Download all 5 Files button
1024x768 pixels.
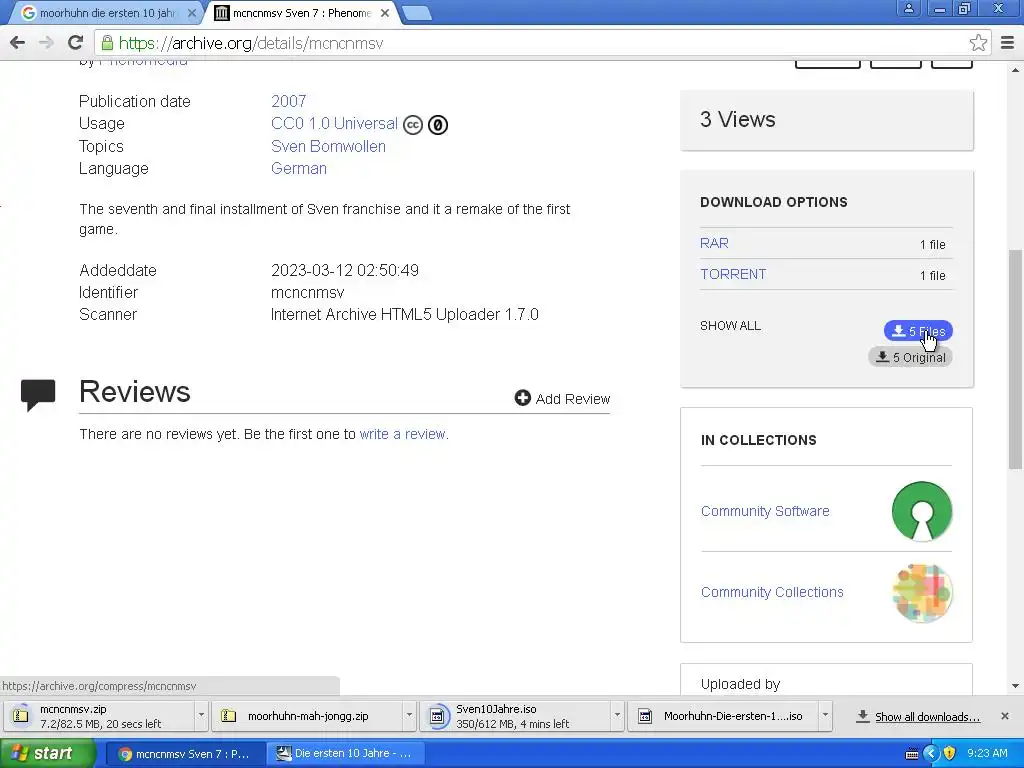(x=918, y=331)
